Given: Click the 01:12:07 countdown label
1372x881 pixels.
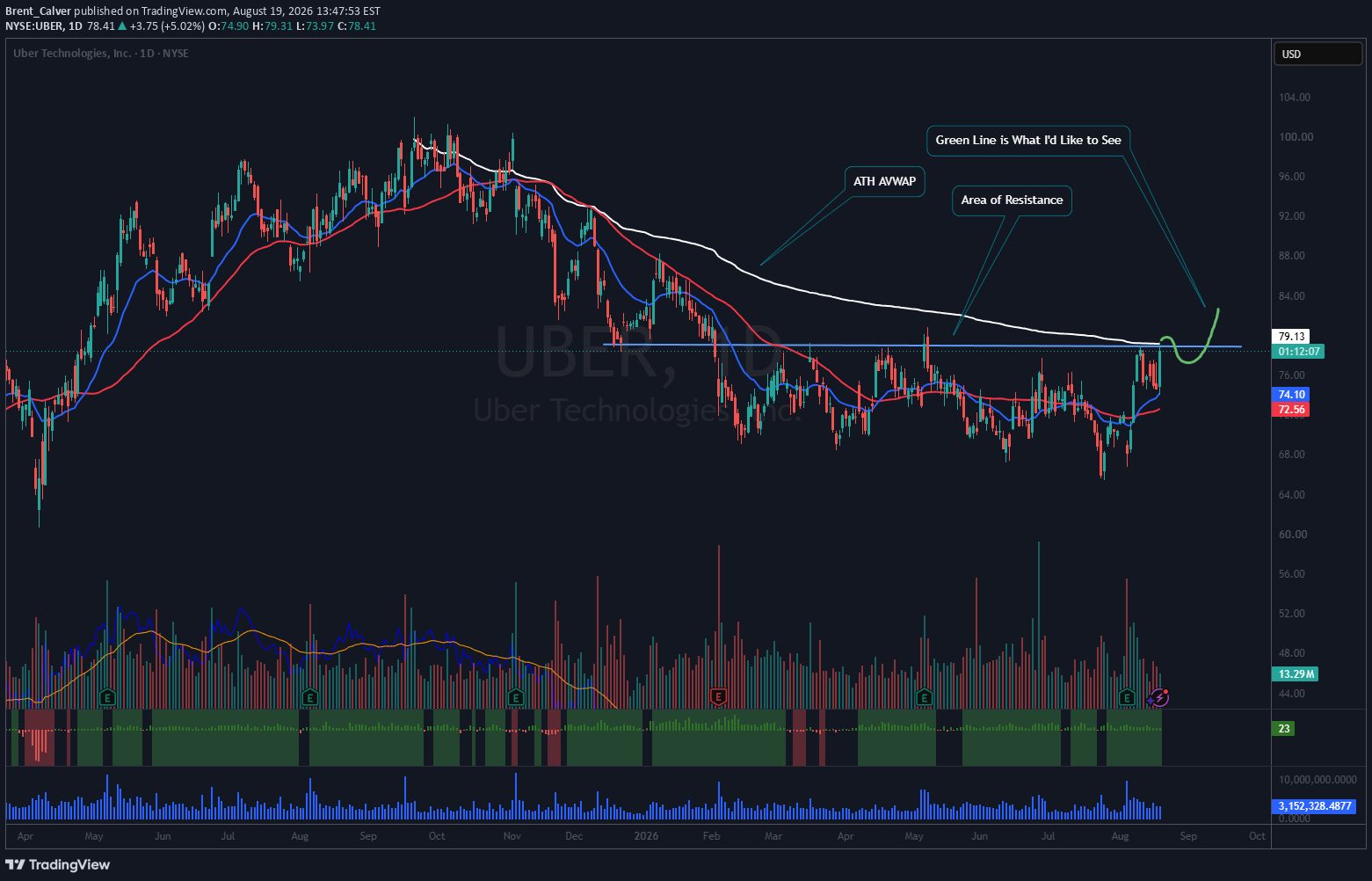Looking at the screenshot, I should [x=1299, y=351].
